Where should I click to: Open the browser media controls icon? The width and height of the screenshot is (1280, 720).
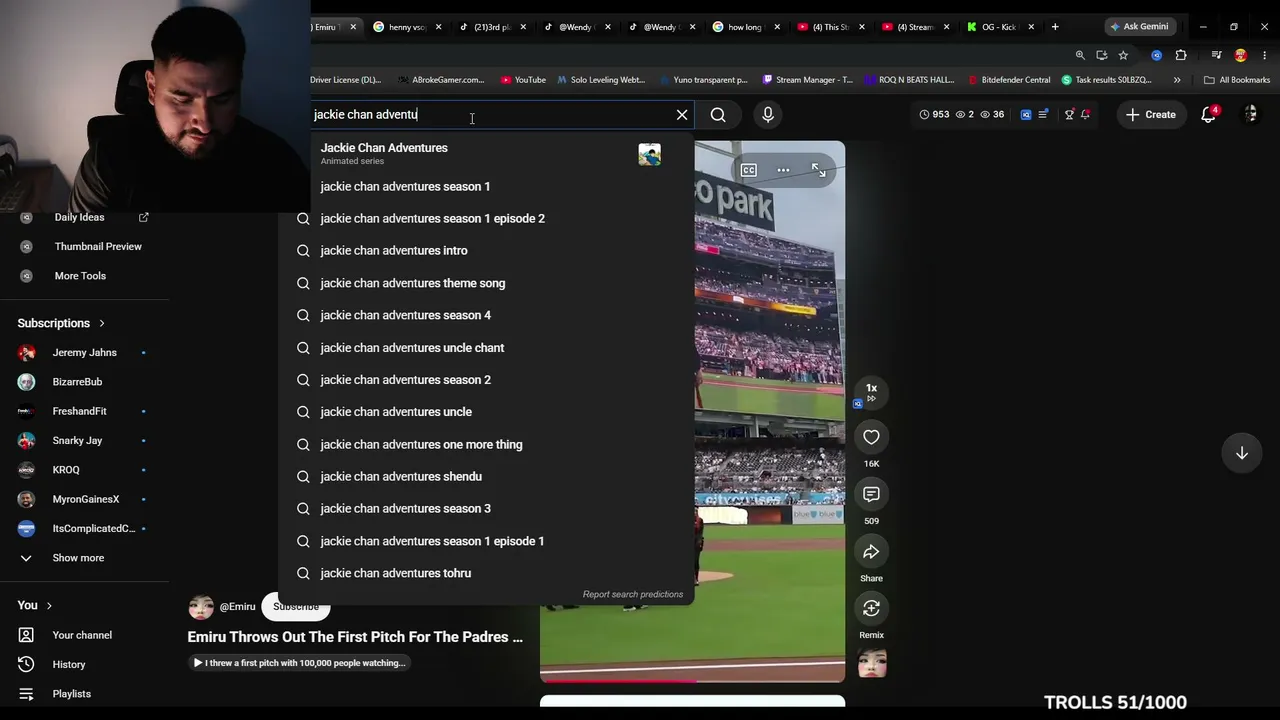pyautogui.click(x=1216, y=55)
